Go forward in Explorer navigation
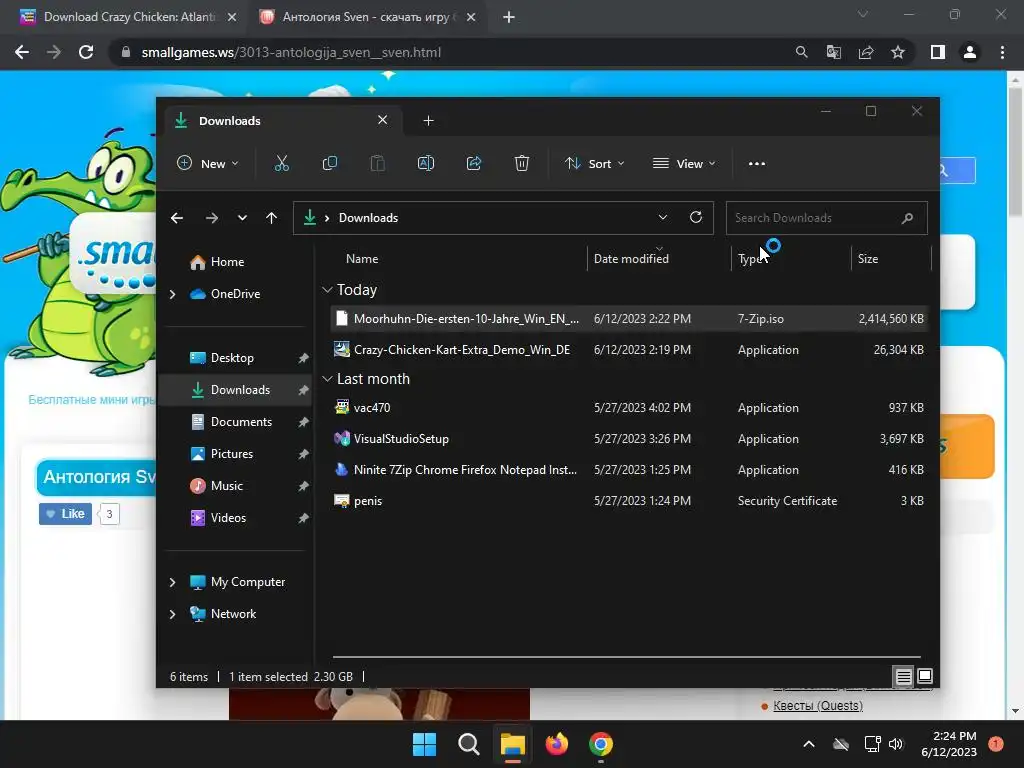Screen dimensions: 1024x768 (212, 218)
